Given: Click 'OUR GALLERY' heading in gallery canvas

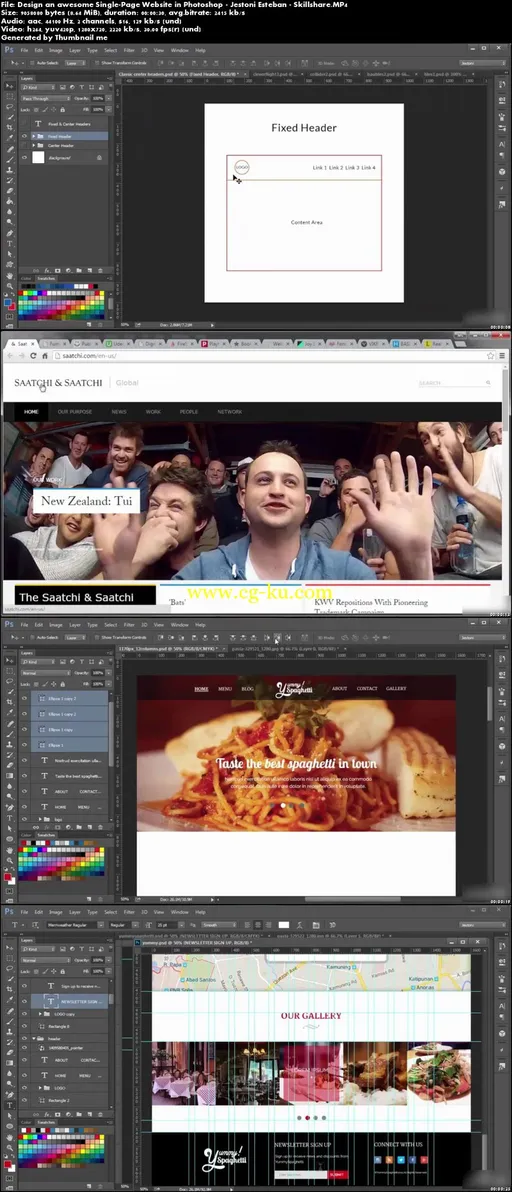Looking at the screenshot, I should pyautogui.click(x=311, y=1016).
